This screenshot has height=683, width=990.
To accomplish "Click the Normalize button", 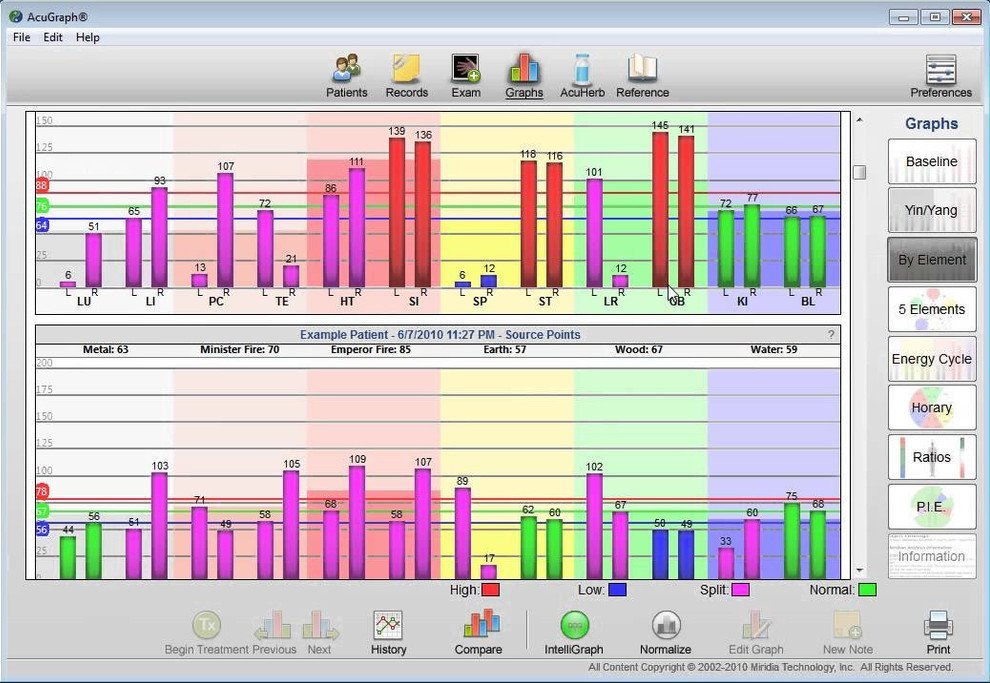I will [665, 633].
